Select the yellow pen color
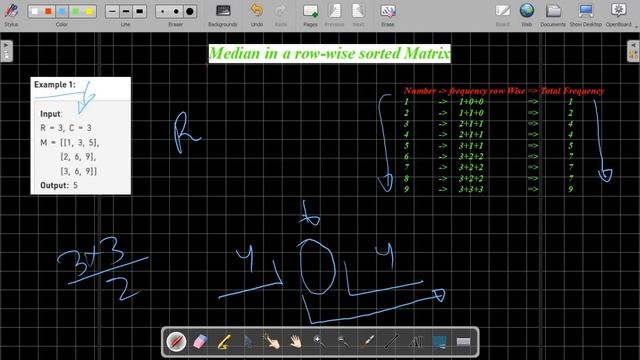Image resolution: width=640 pixels, height=360 pixels. [89, 11]
